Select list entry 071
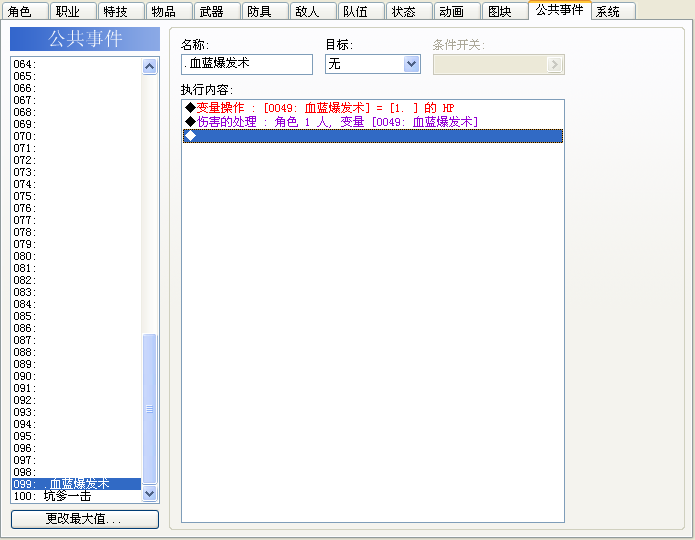This screenshot has width=695, height=540. (x=76, y=148)
